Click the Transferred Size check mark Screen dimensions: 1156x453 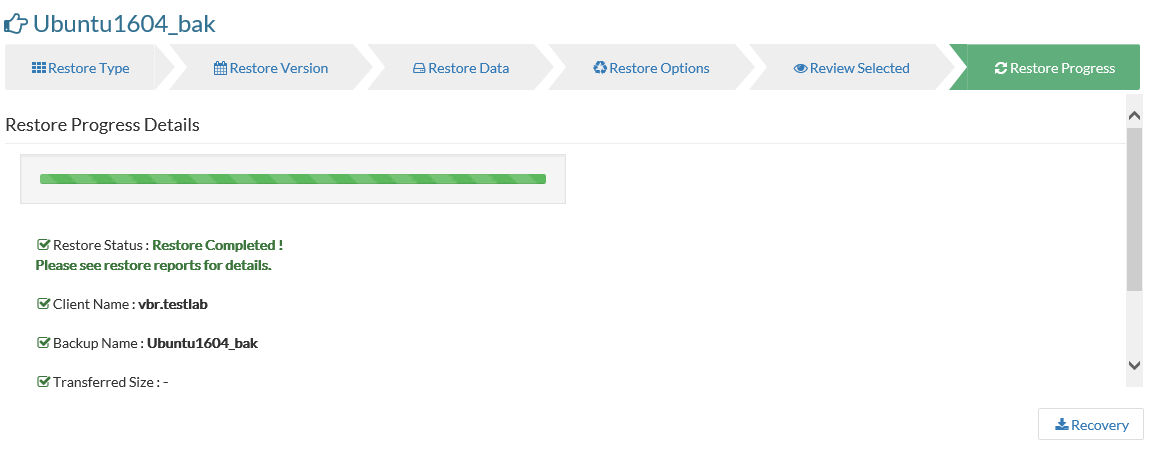pyautogui.click(x=43, y=381)
